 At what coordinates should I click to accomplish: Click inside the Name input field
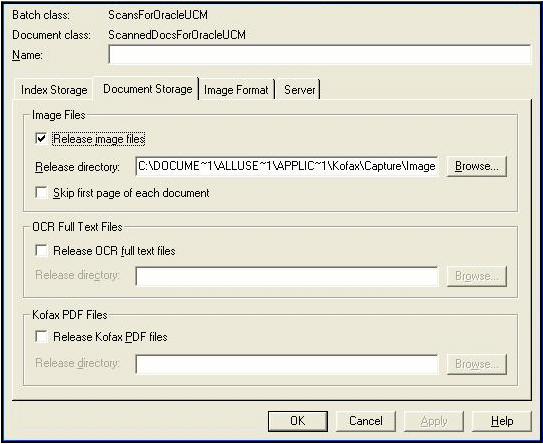(x=320, y=55)
